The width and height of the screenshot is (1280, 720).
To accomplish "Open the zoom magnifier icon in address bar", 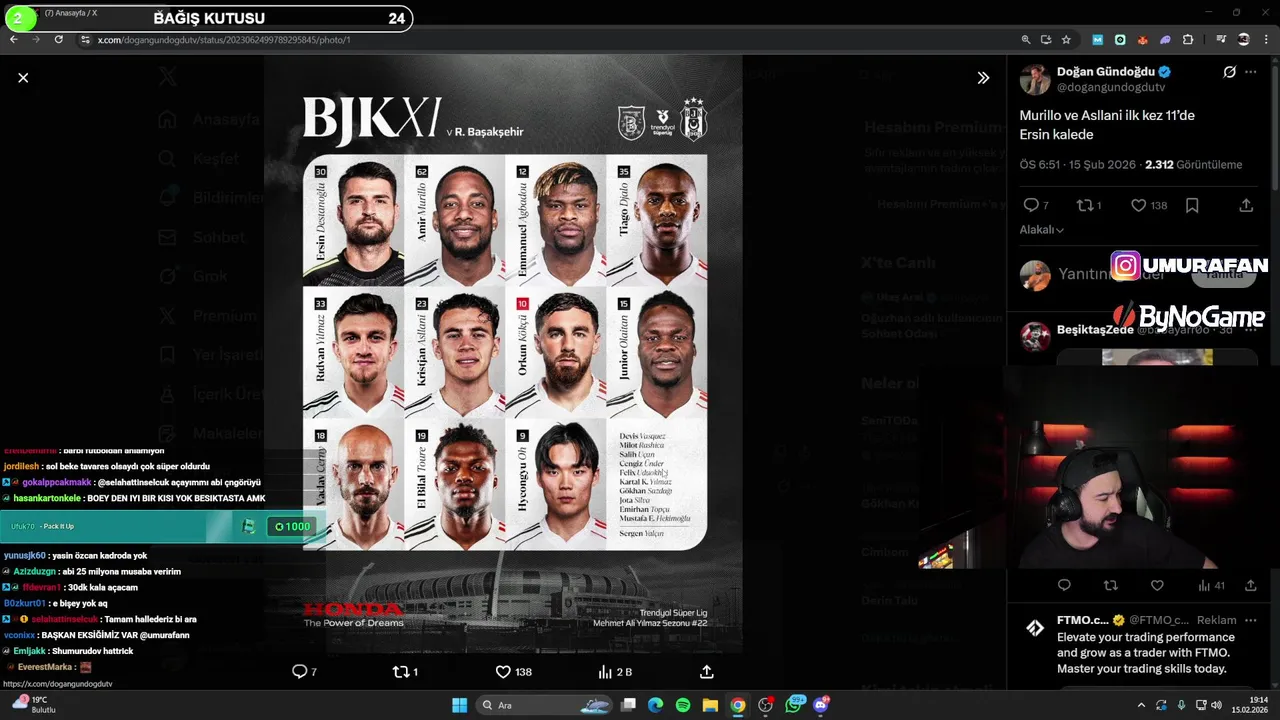I will tap(1026, 40).
